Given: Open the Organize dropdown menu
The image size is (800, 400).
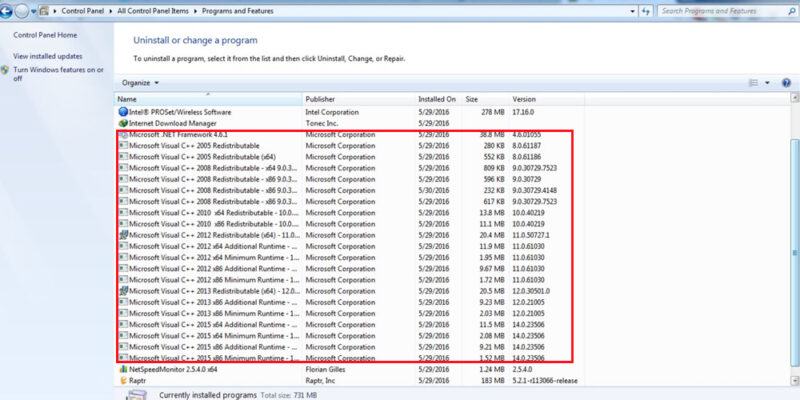Looking at the screenshot, I should (x=141, y=83).
